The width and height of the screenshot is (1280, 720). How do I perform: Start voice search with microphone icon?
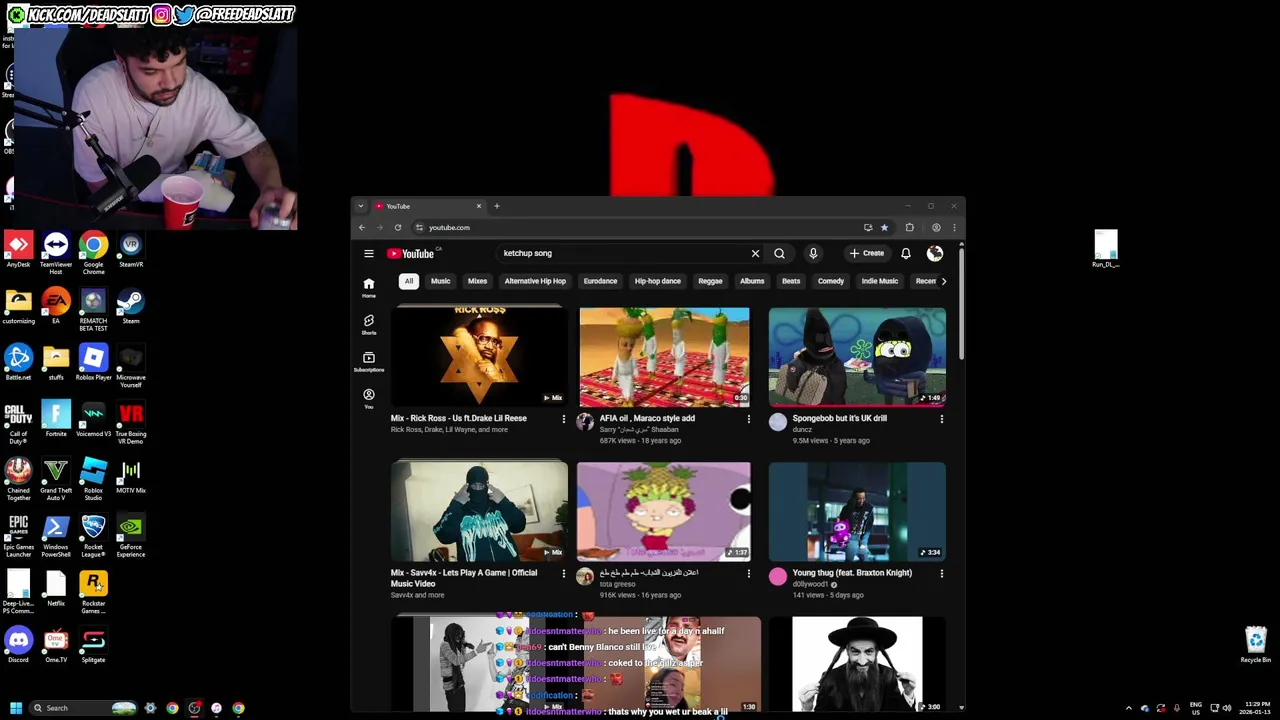pos(813,254)
